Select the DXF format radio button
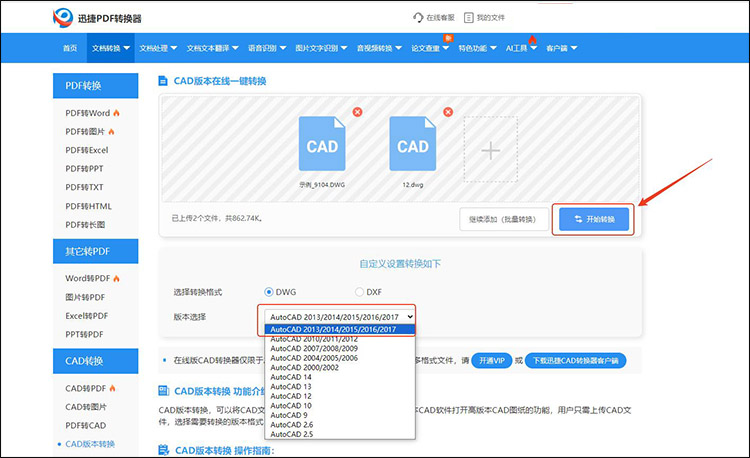750x458 pixels. pyautogui.click(x=359, y=292)
